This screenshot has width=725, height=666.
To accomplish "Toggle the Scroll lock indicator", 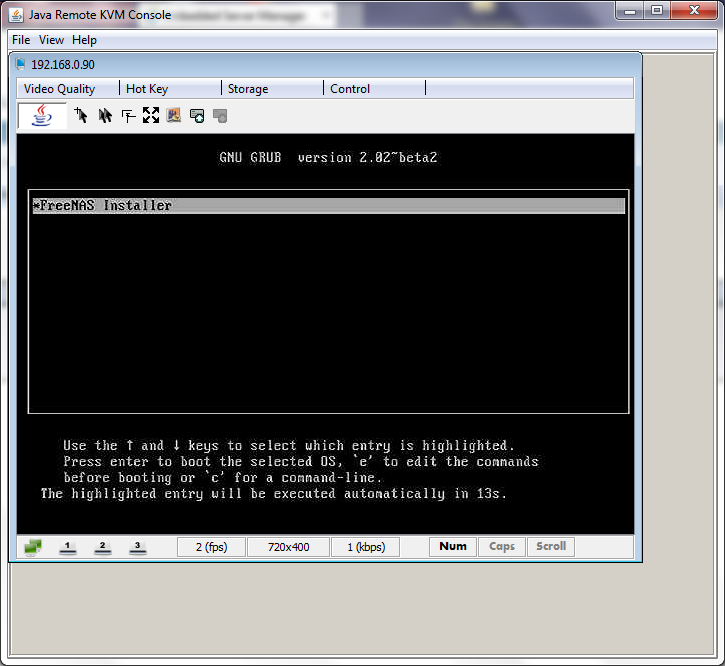I will 551,547.
